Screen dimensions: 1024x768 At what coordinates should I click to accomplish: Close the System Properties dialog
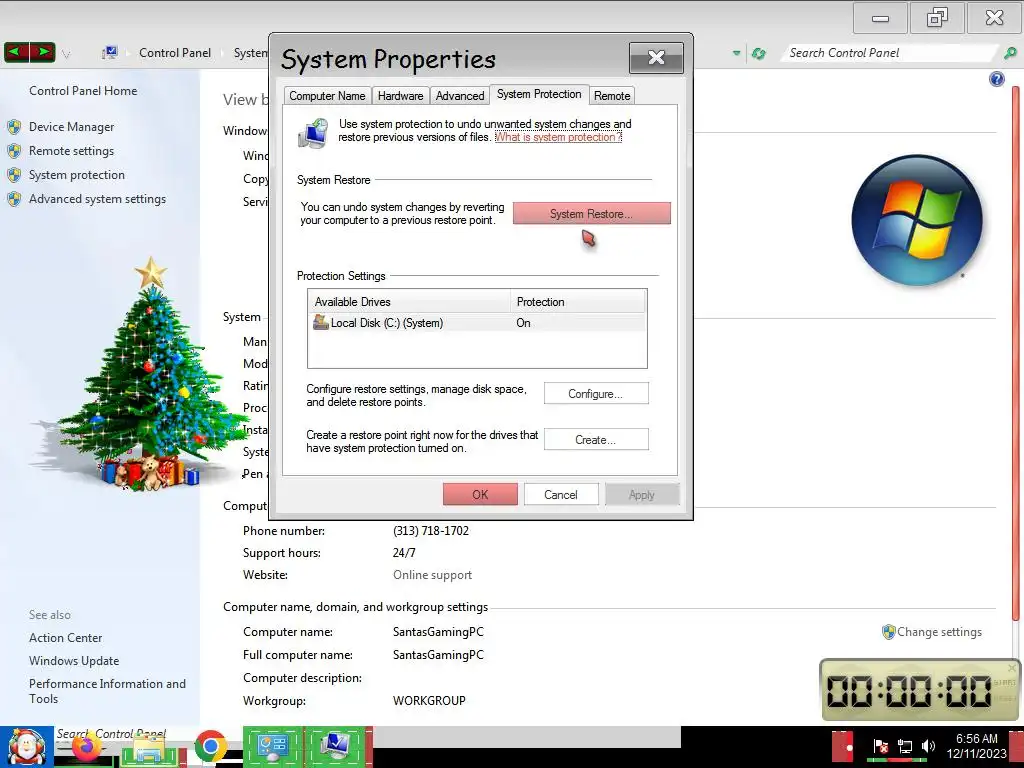pyautogui.click(x=656, y=58)
